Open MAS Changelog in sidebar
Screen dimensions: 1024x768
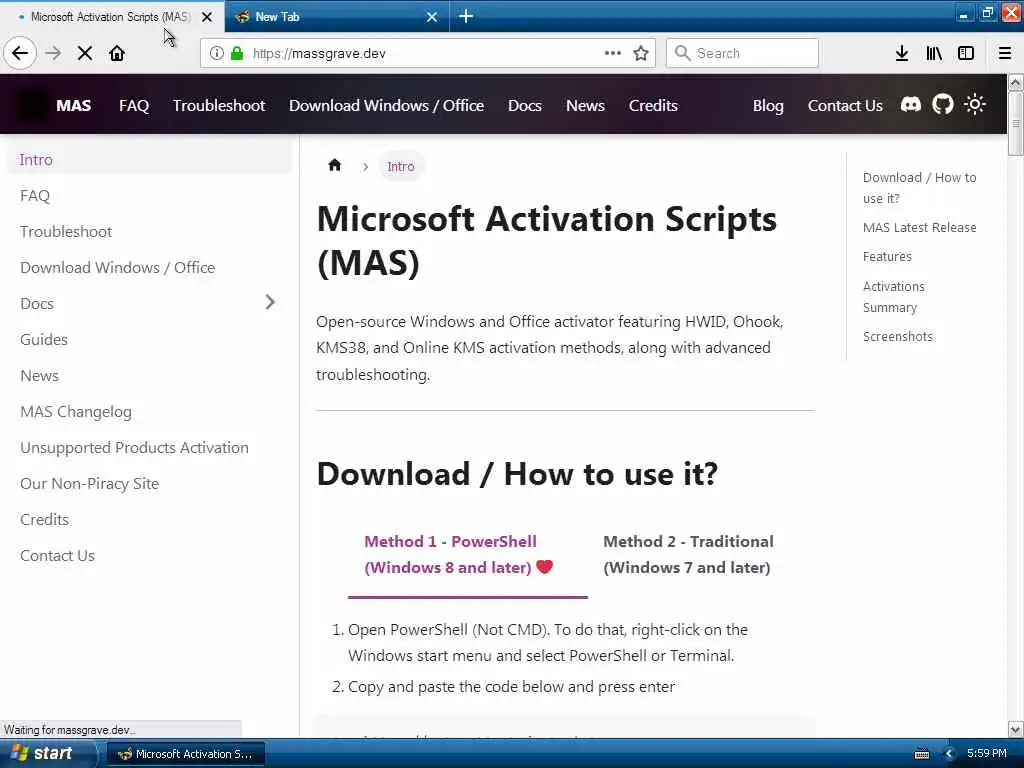coord(150,411)
